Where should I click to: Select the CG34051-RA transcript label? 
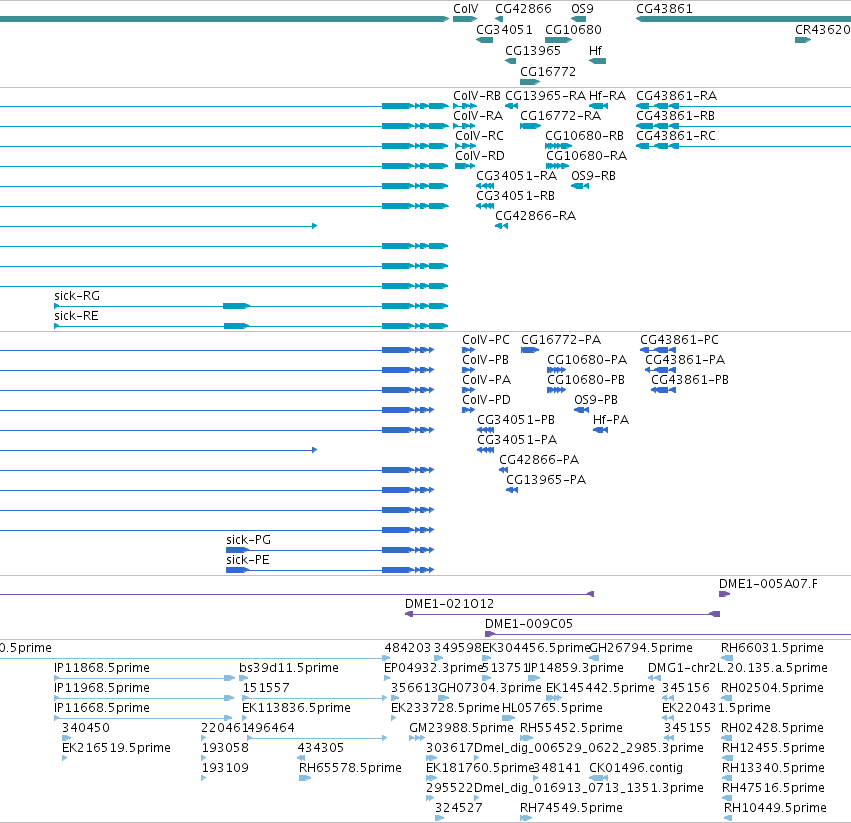click(516, 176)
